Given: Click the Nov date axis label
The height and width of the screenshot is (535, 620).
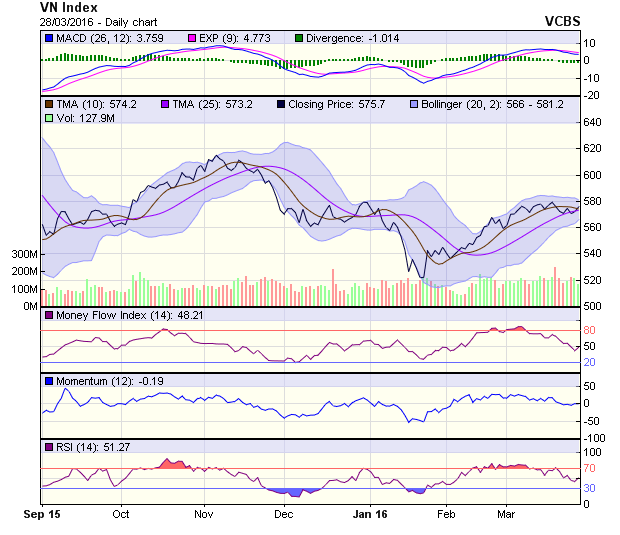Looking at the screenshot, I should click(x=203, y=515).
